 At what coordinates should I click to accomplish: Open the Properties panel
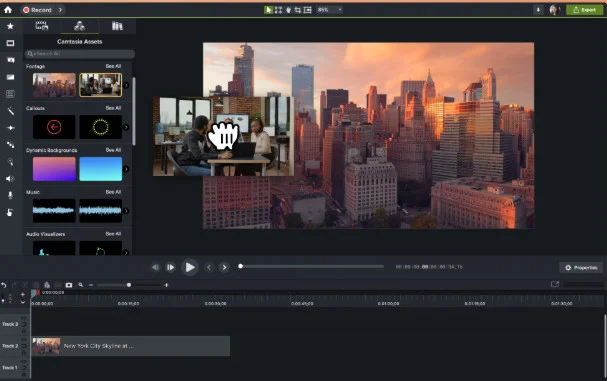point(581,268)
